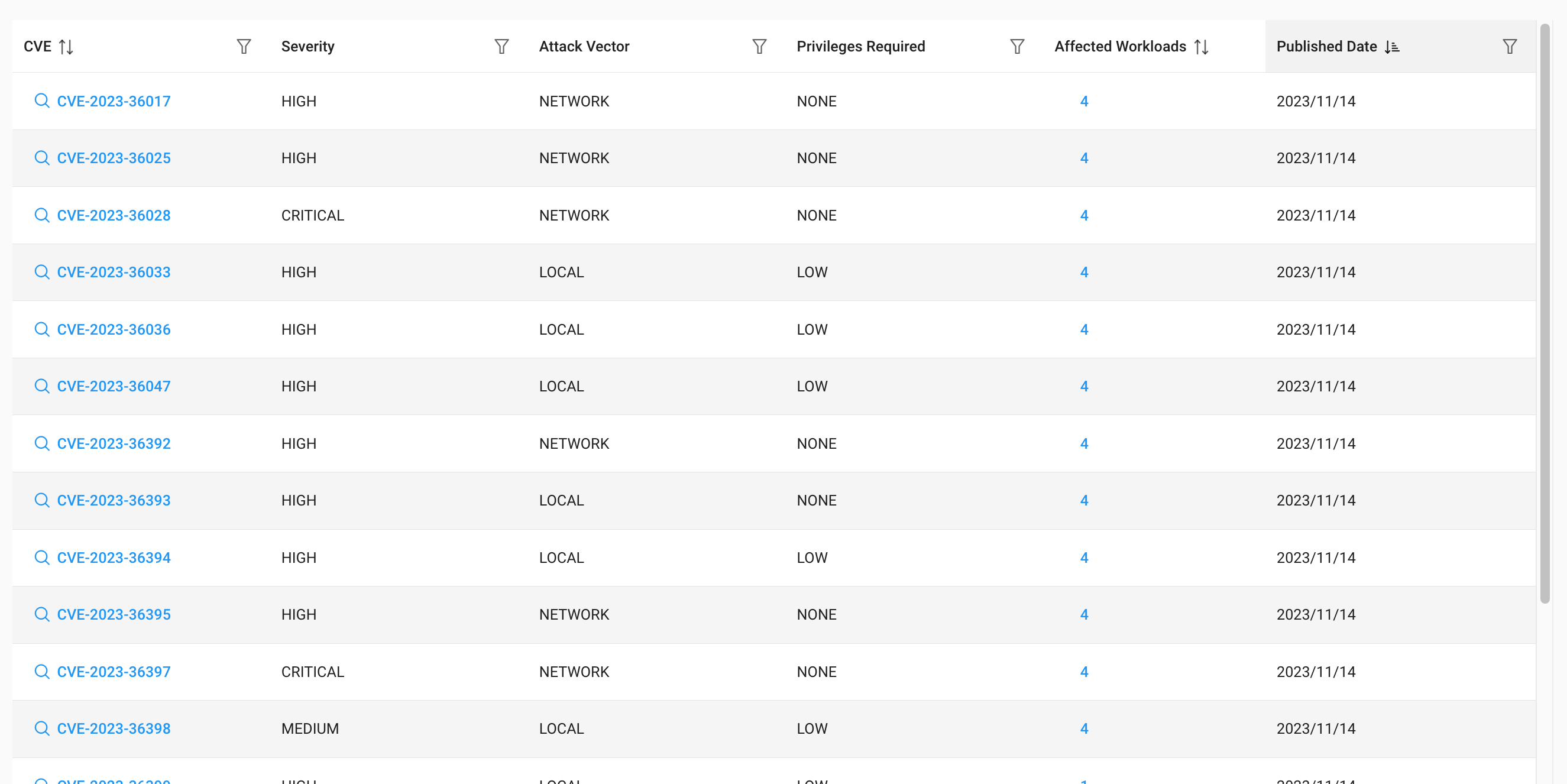Click the vertical scrollbar thumb

pos(1544,313)
